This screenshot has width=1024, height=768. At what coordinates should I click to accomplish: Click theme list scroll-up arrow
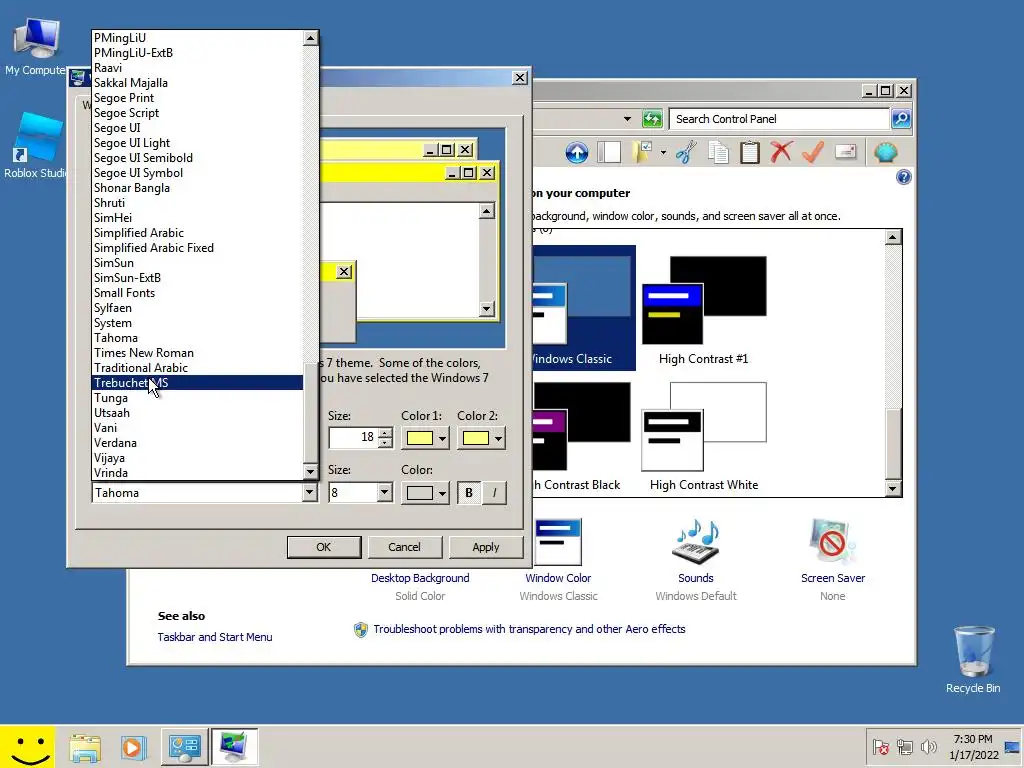click(x=893, y=237)
